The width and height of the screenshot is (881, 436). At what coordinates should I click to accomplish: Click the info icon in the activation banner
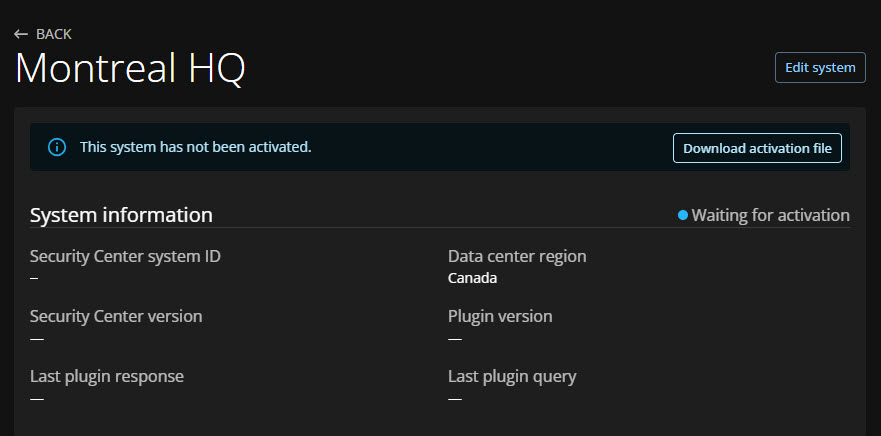[x=57, y=147]
